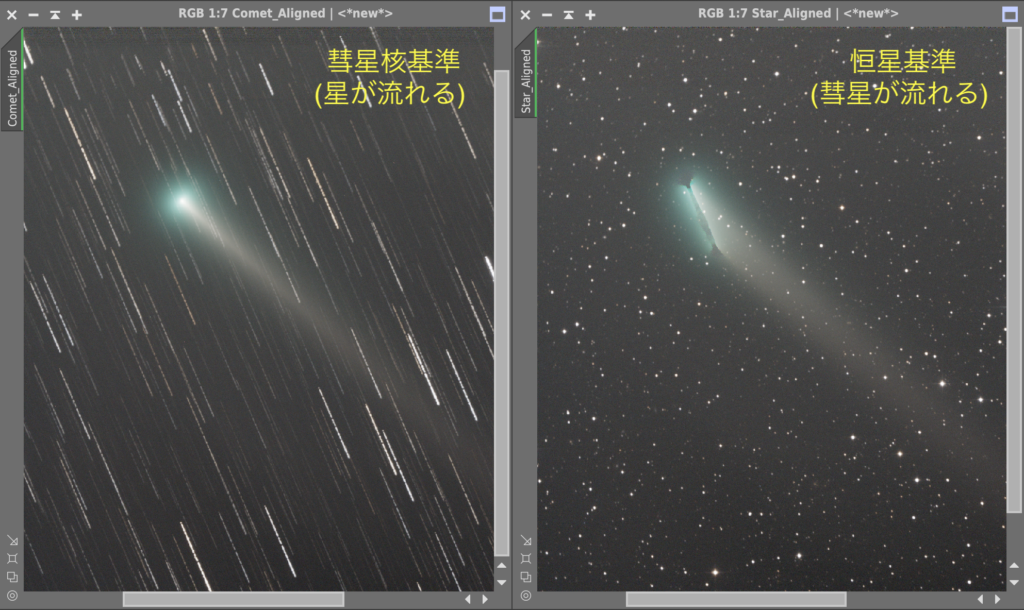
Task: Shade the Star_Aligned window title bar
Action: click(x=568, y=14)
